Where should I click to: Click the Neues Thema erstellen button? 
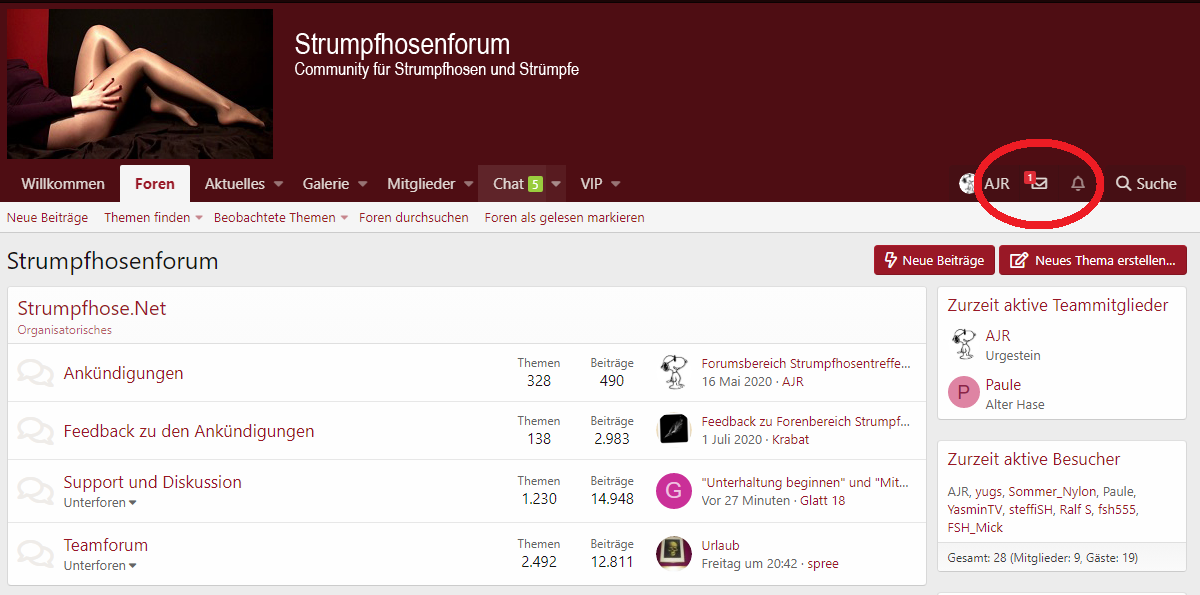[1093, 260]
